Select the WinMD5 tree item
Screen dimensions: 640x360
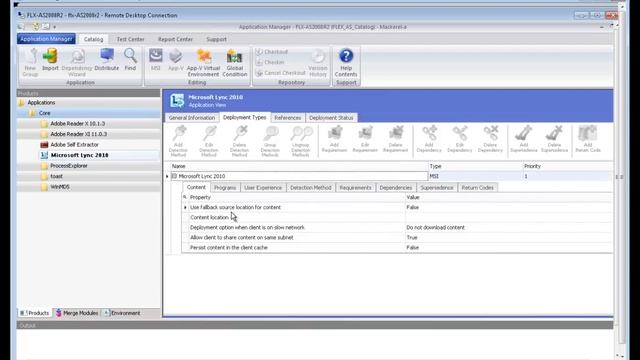click(60, 187)
